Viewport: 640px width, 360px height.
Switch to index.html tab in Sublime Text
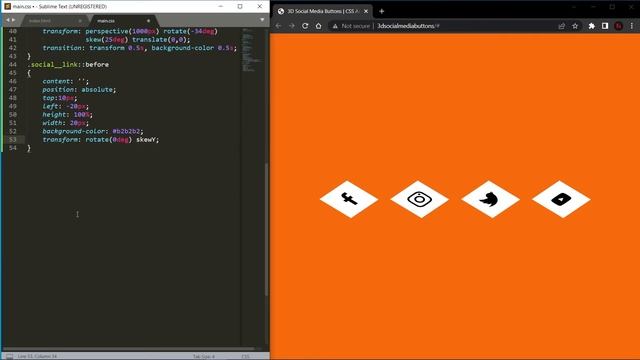point(40,20)
